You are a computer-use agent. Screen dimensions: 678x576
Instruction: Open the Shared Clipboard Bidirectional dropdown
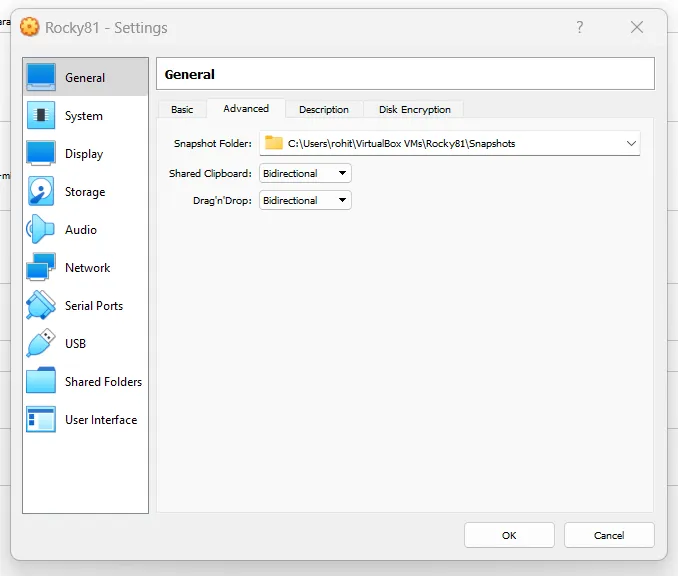(x=305, y=173)
